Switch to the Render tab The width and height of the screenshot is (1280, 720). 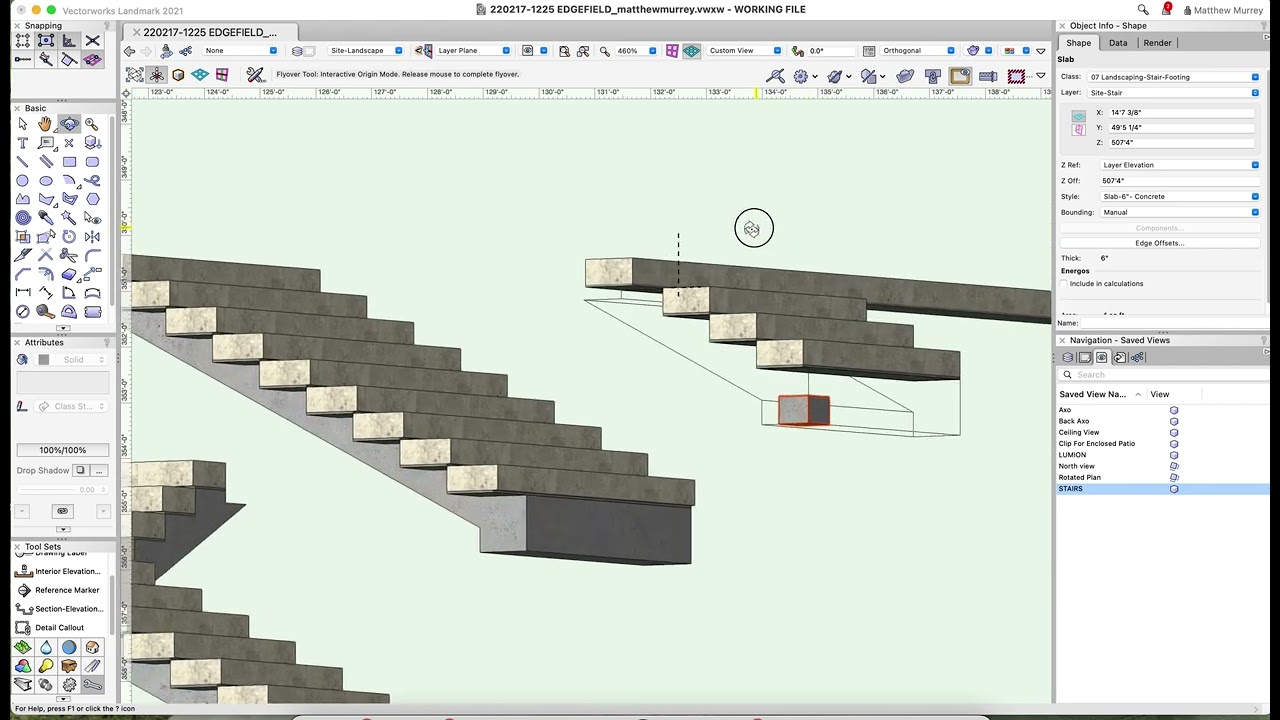pos(1158,43)
